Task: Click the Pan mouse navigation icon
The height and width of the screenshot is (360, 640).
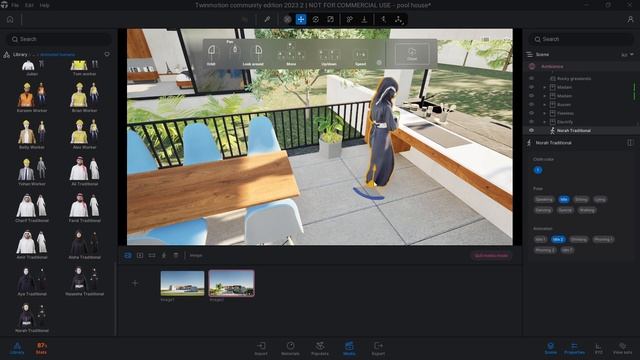Action: point(234,50)
